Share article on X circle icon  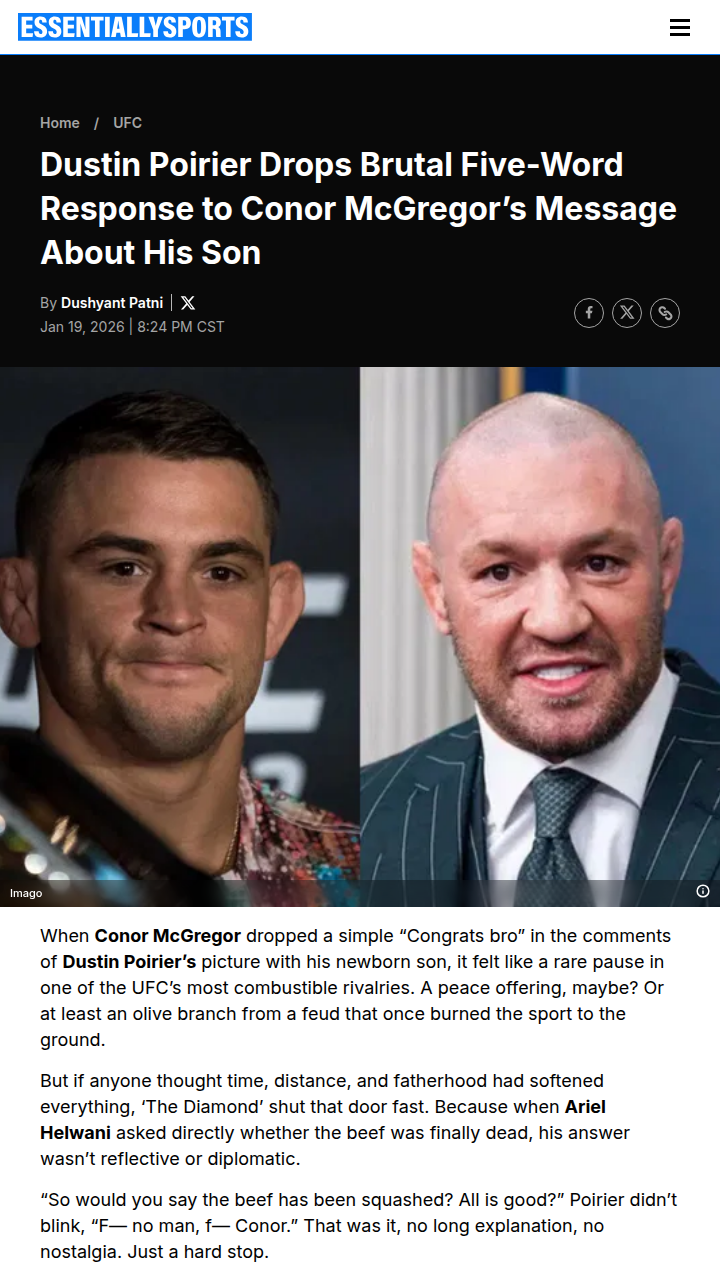(x=627, y=313)
